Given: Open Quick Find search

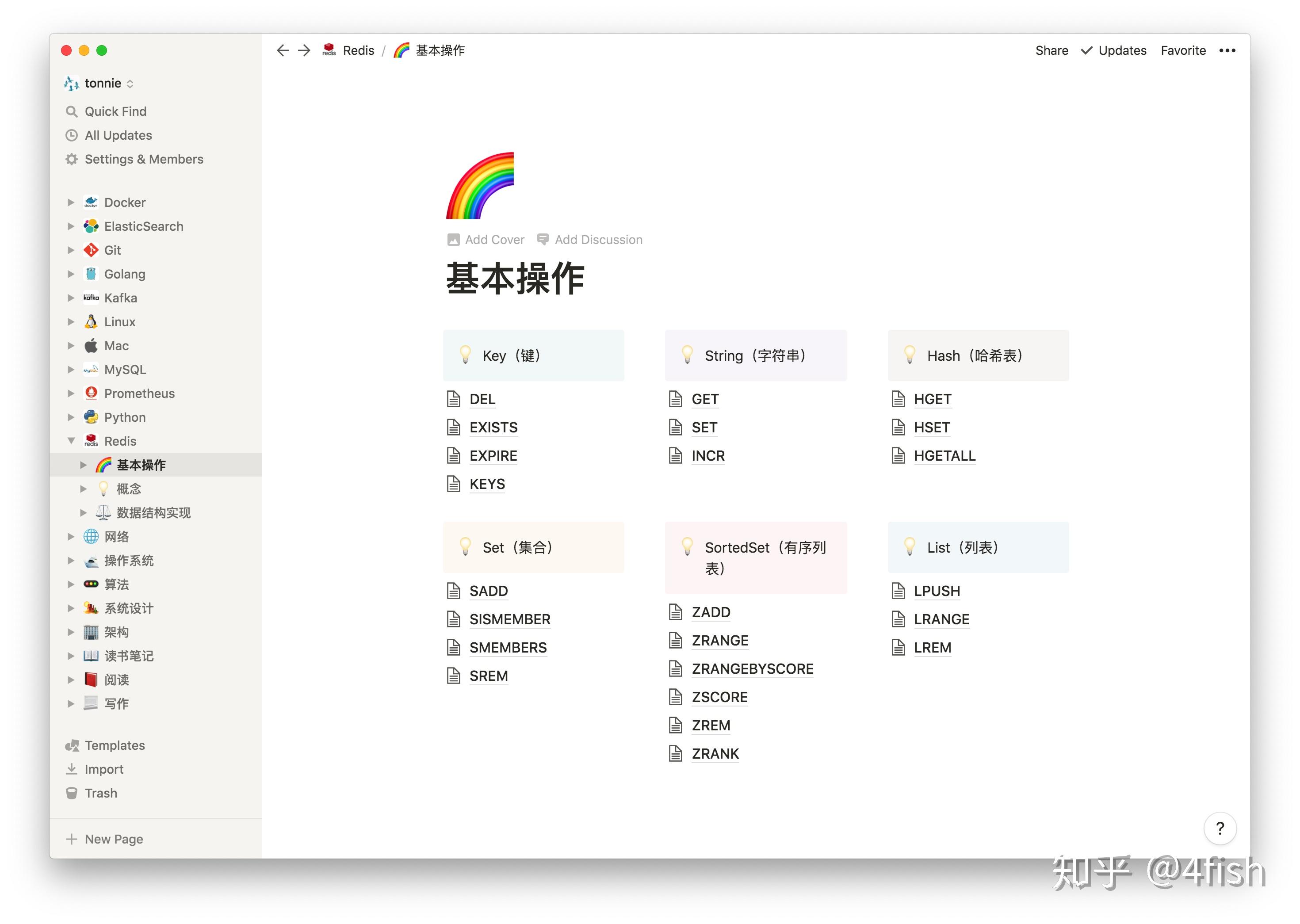Looking at the screenshot, I should coord(115,111).
